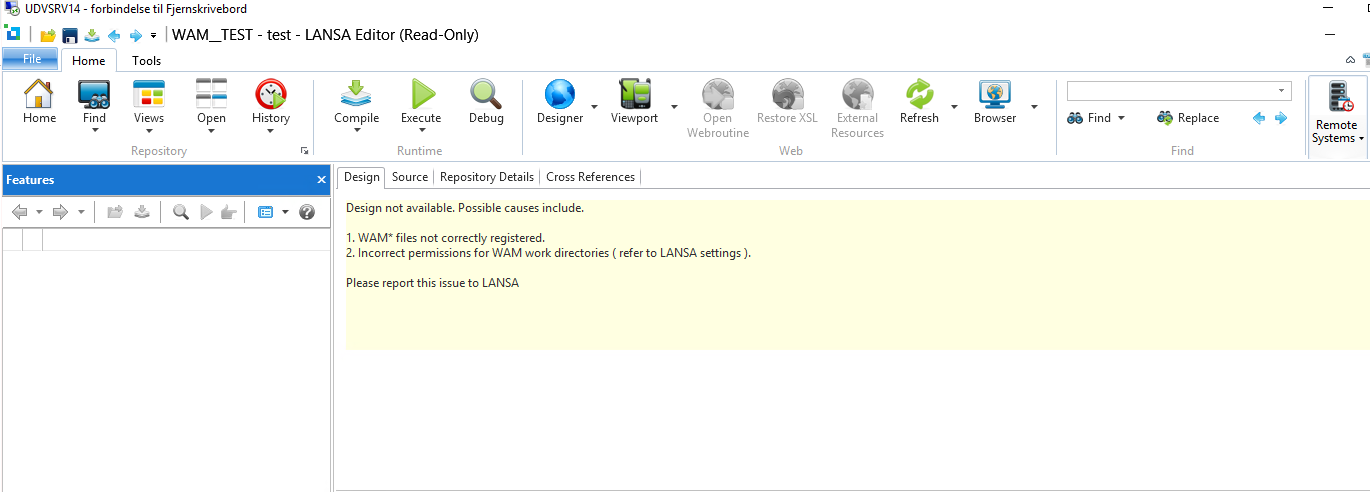1370x492 pixels.
Task: Expand the quick access toolbar customize arrow
Action: coord(153,36)
